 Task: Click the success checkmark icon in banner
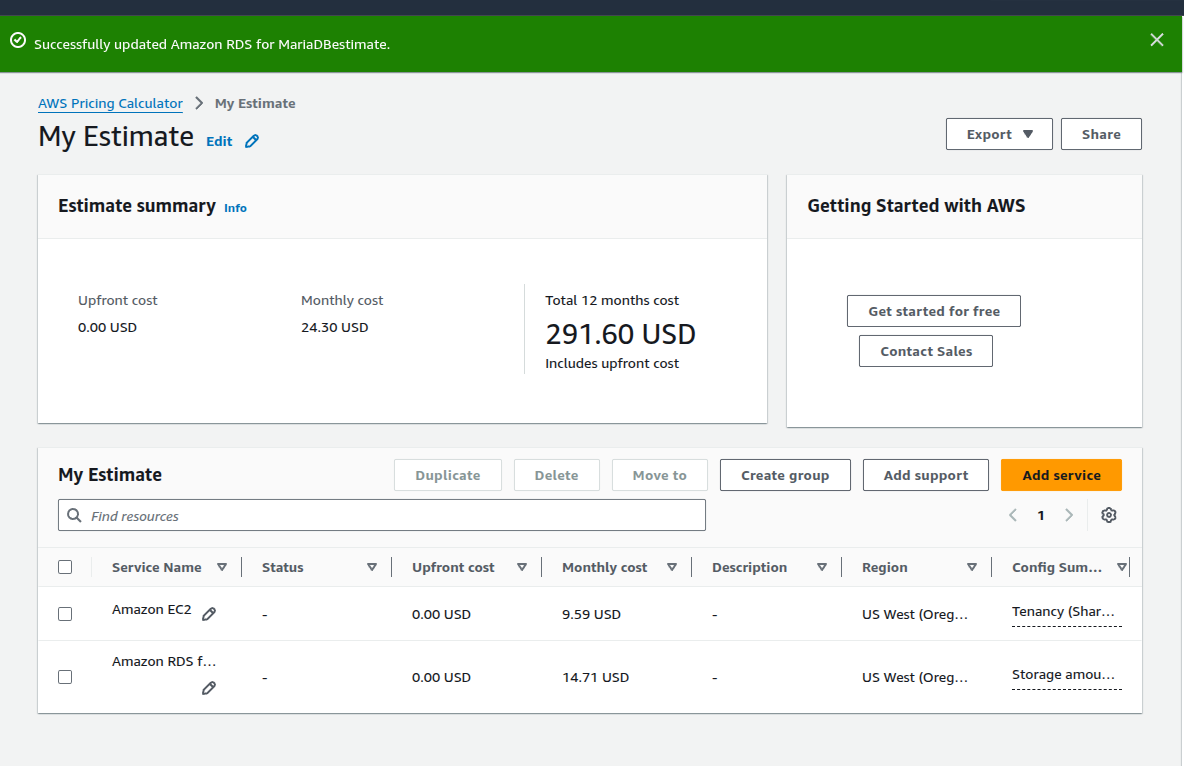click(x=18, y=40)
